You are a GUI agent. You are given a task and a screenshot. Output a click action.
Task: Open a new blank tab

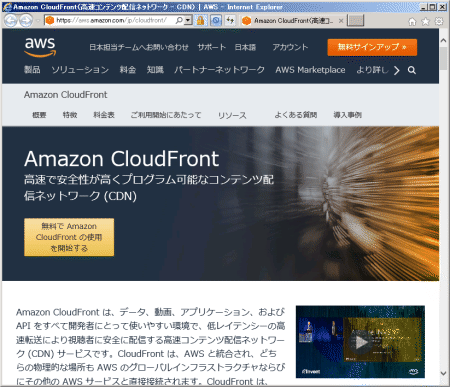tap(355, 21)
